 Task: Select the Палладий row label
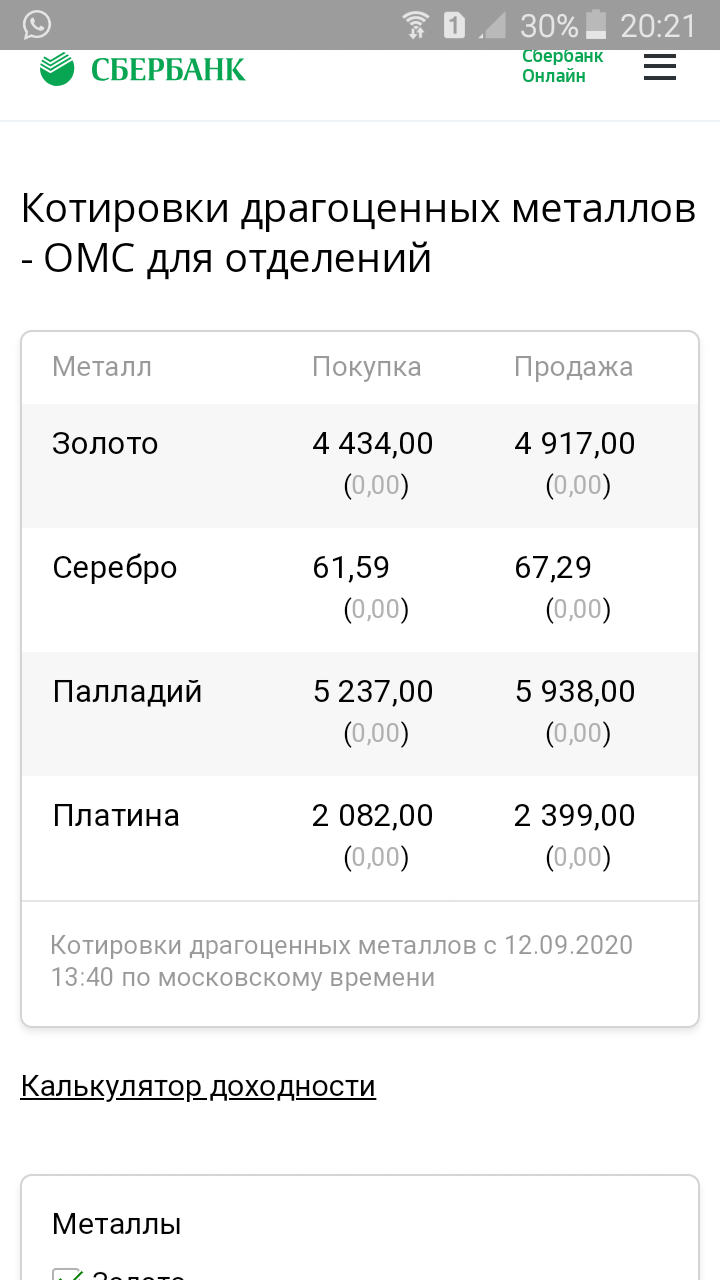127,691
